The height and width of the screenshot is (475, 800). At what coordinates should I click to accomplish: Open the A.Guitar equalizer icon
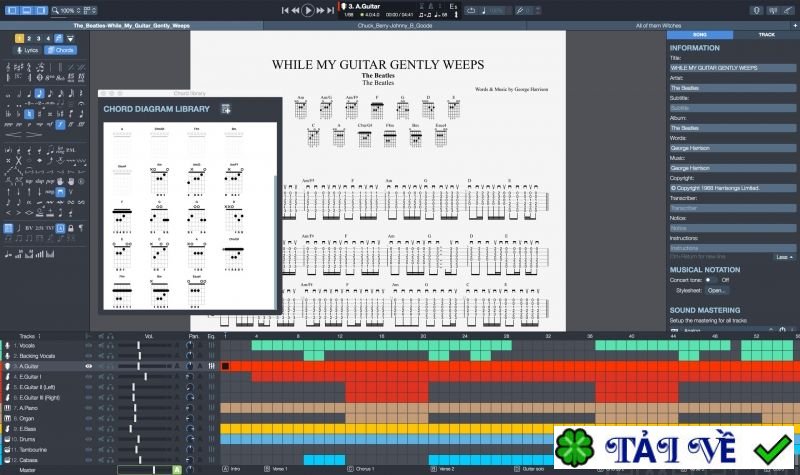click(x=211, y=366)
